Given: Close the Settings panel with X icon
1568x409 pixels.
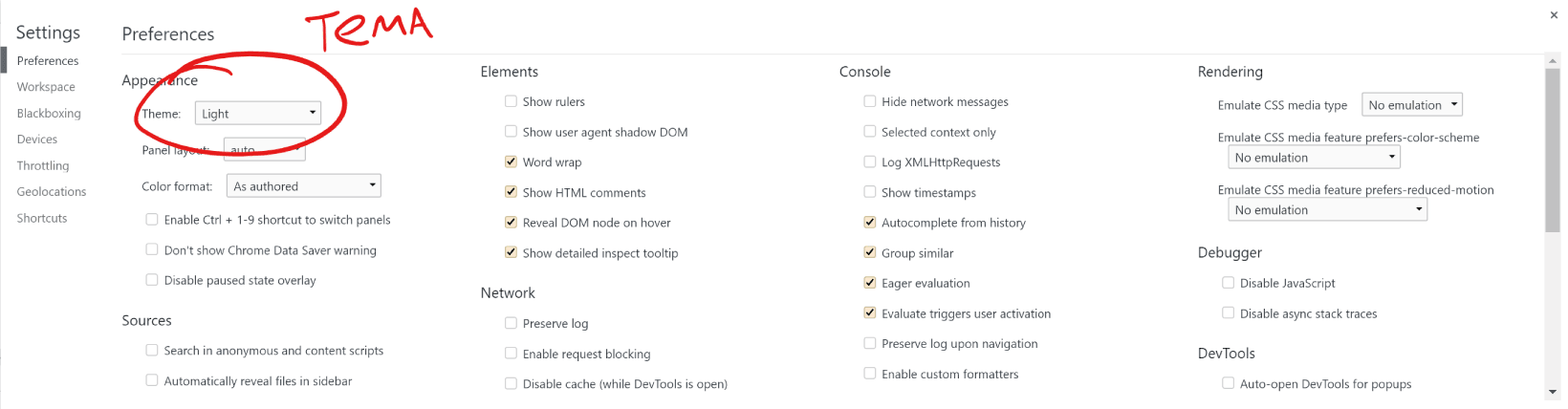Looking at the screenshot, I should [1553, 14].
